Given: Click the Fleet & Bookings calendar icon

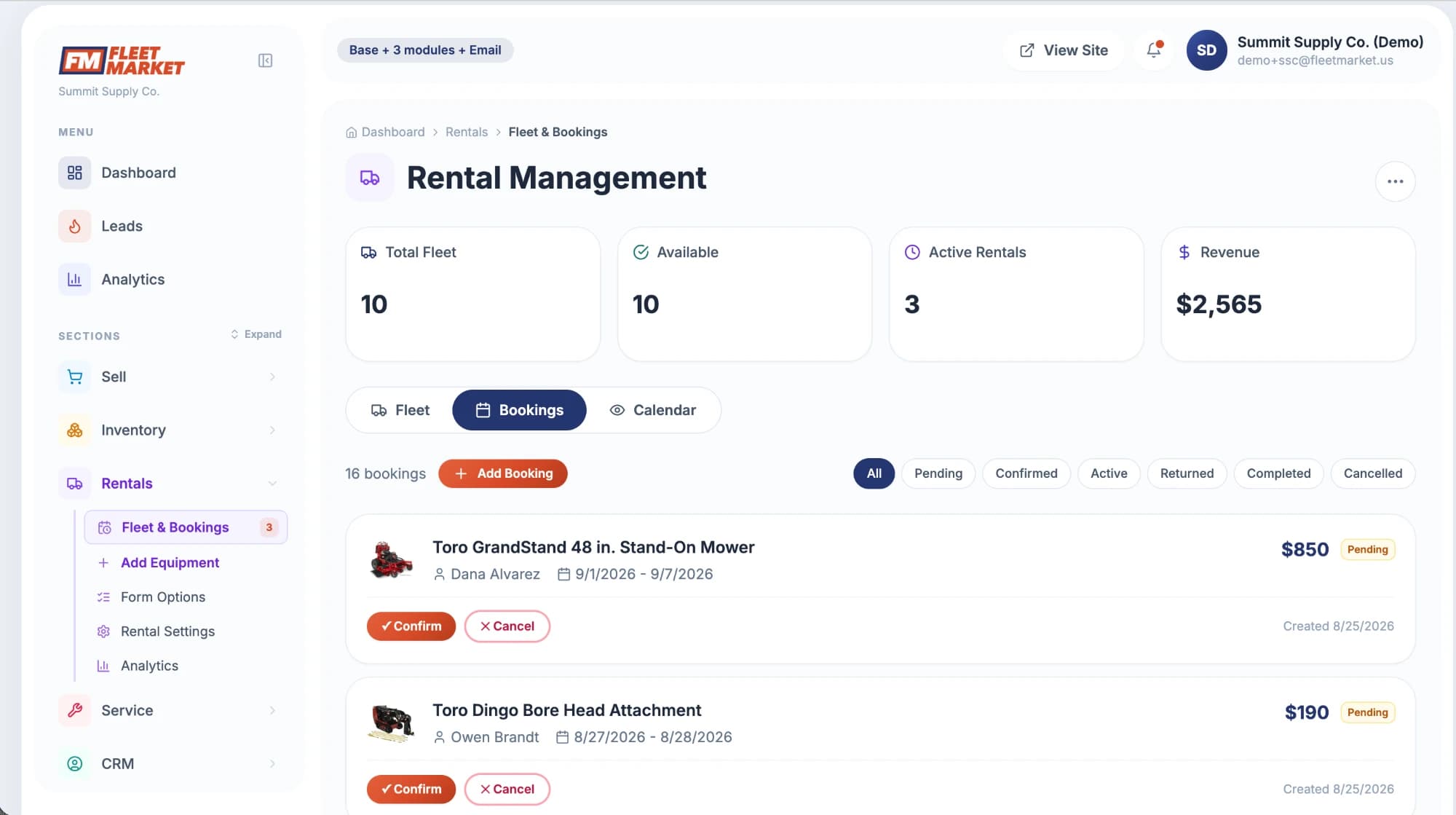Looking at the screenshot, I should pos(105,527).
